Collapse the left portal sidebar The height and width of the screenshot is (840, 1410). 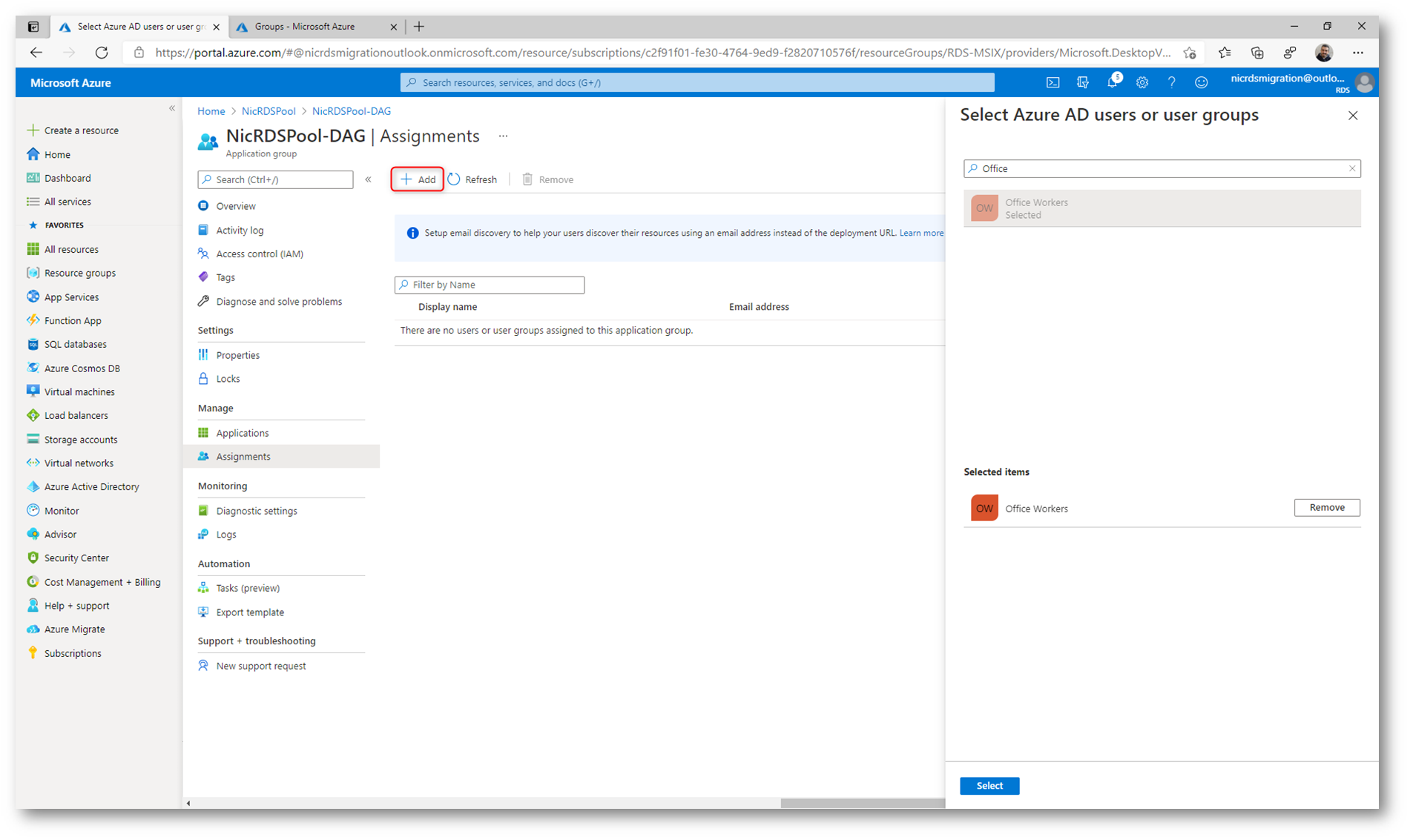(x=172, y=108)
